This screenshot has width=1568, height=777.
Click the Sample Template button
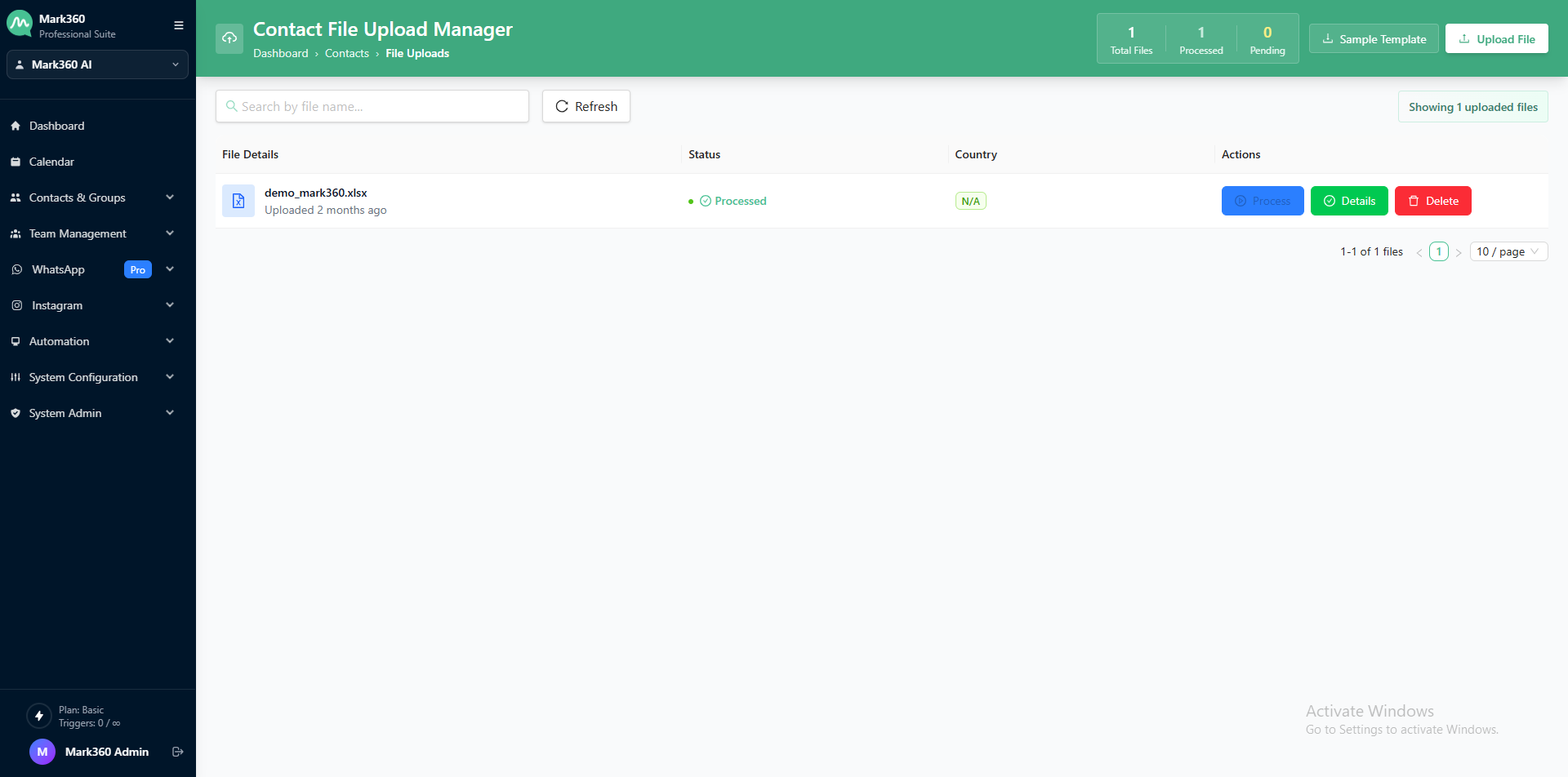pos(1373,38)
